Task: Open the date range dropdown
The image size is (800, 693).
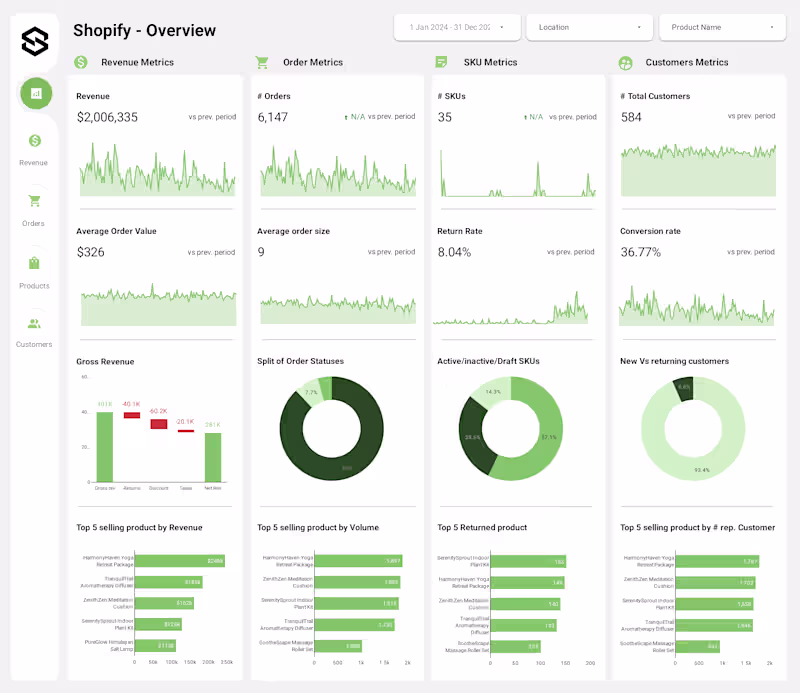Action: (457, 27)
